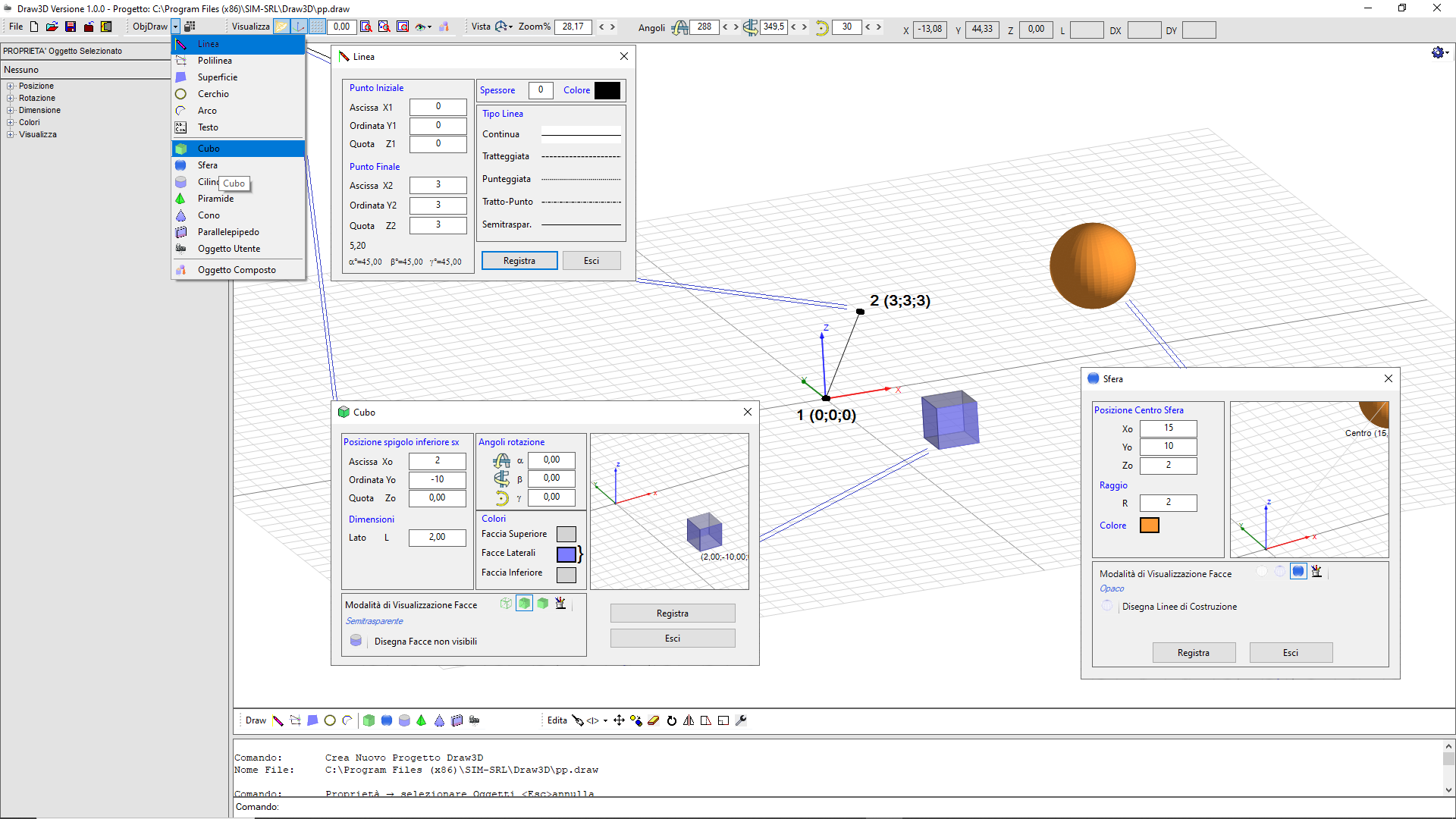1456x819 pixels.
Task: Click the Save project icon in top toolbar
Action: (x=71, y=27)
